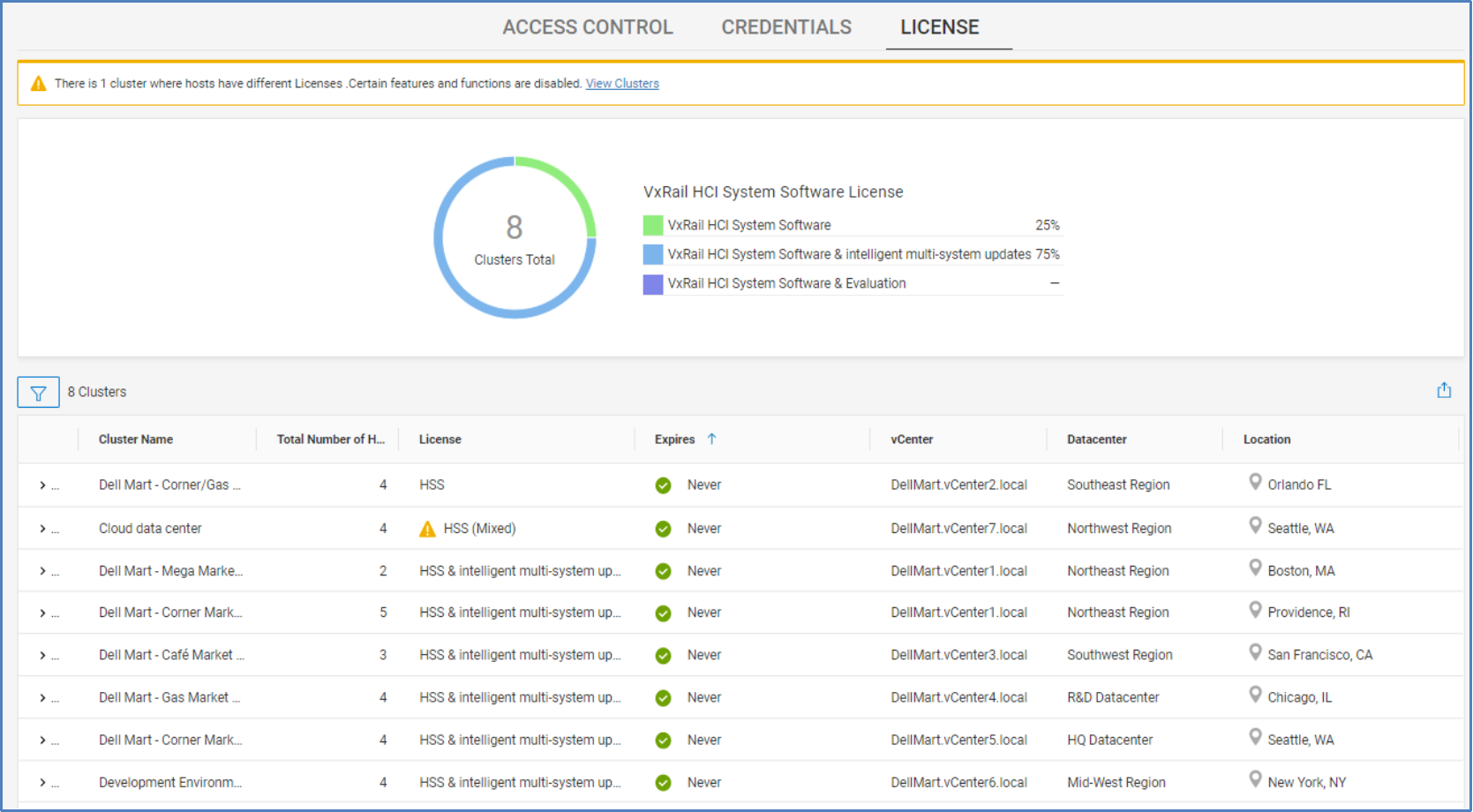Click the Expires sort arrow icon
Viewport: 1473px width, 812px height.
(711, 439)
